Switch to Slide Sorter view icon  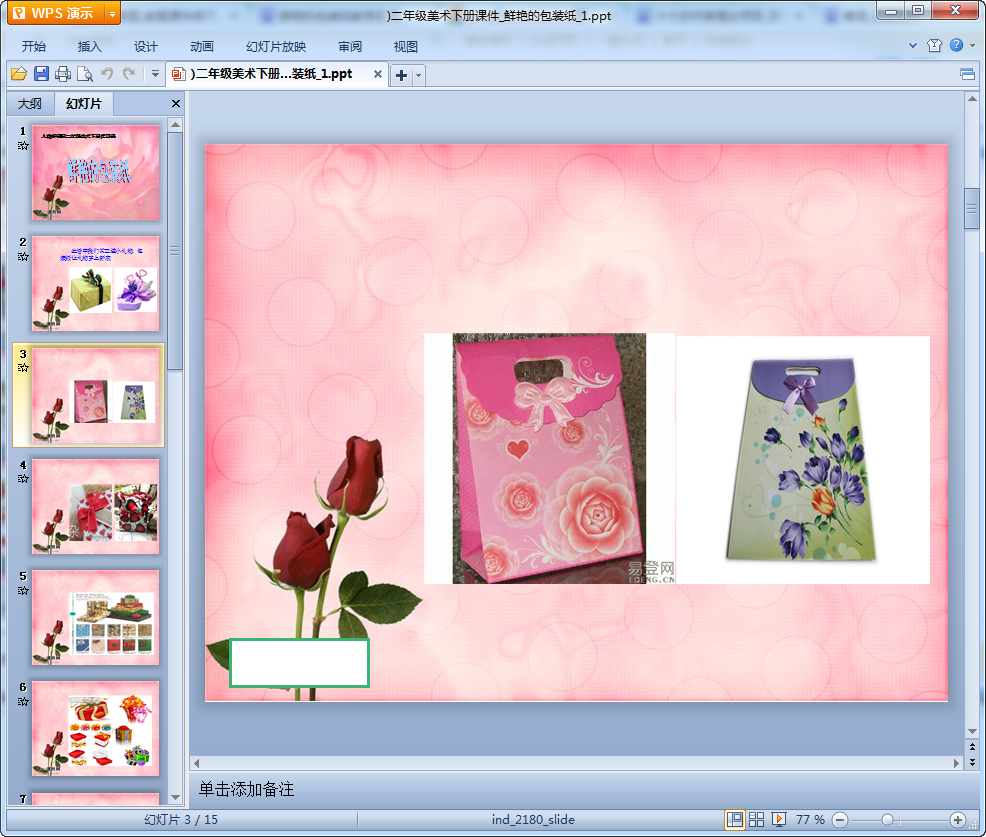click(x=756, y=819)
